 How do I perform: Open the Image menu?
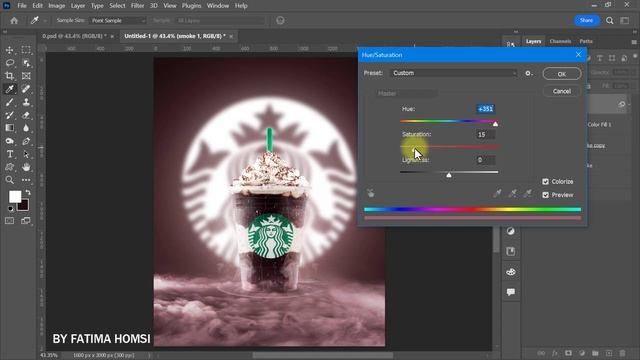(57, 6)
